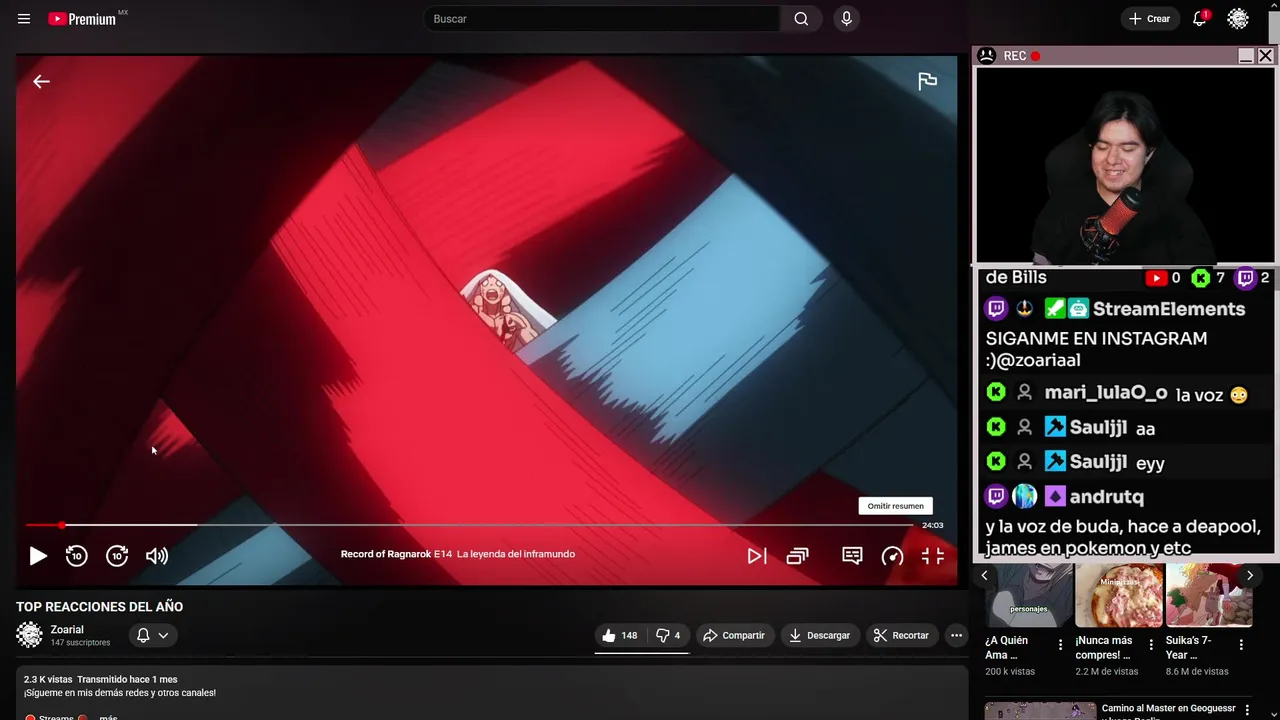Click the Kick viewer count icon in chat
Image resolution: width=1280 pixels, height=720 pixels.
click(1201, 278)
